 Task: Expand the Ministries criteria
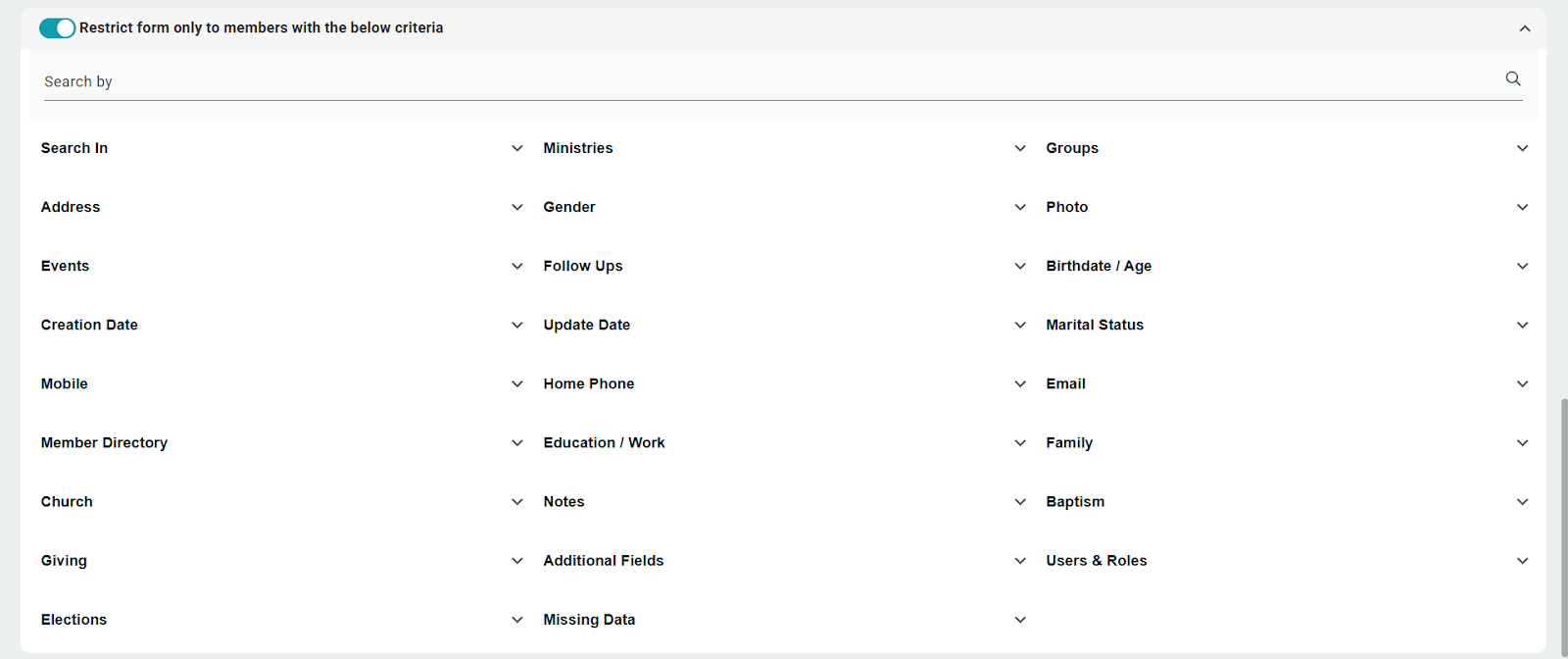click(x=1019, y=149)
